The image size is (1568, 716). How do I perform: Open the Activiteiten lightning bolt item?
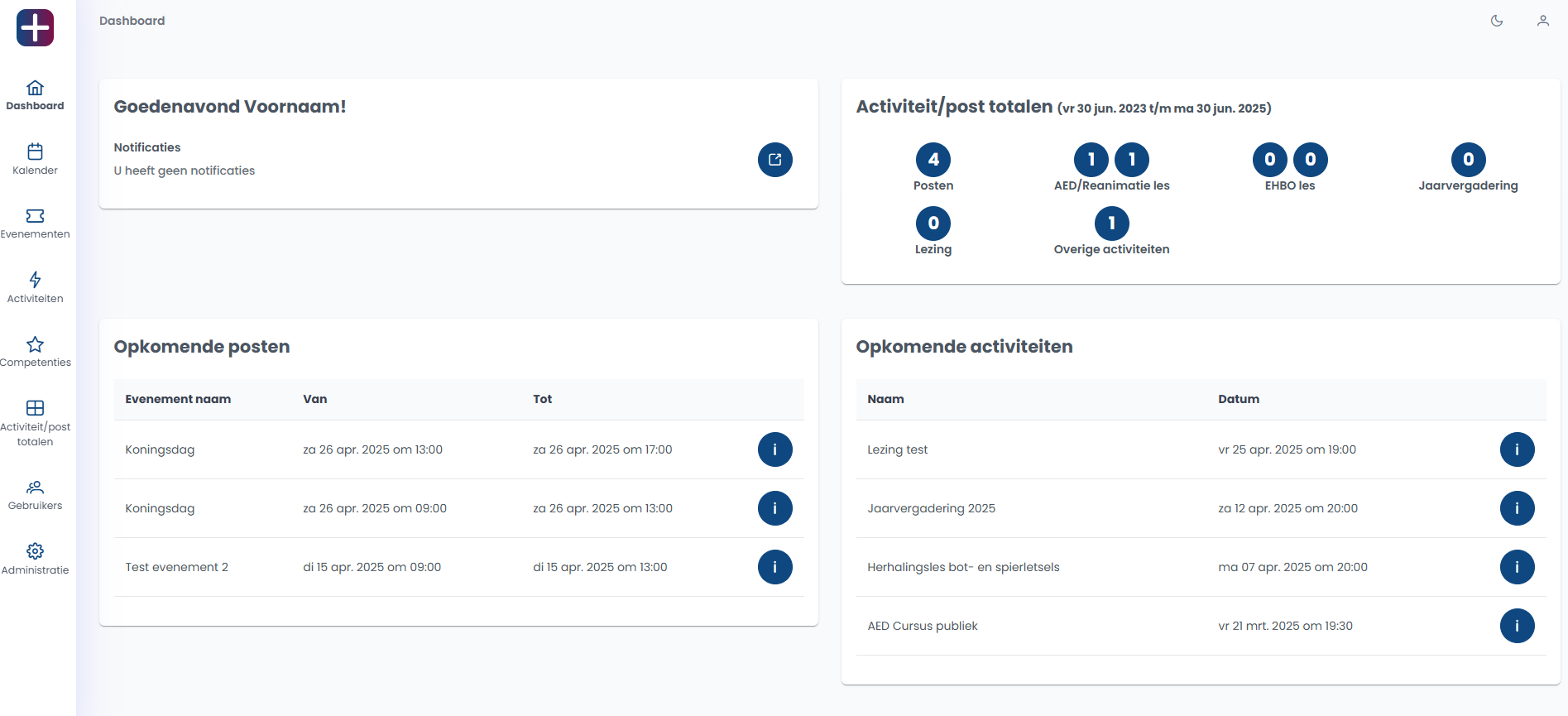pos(35,287)
